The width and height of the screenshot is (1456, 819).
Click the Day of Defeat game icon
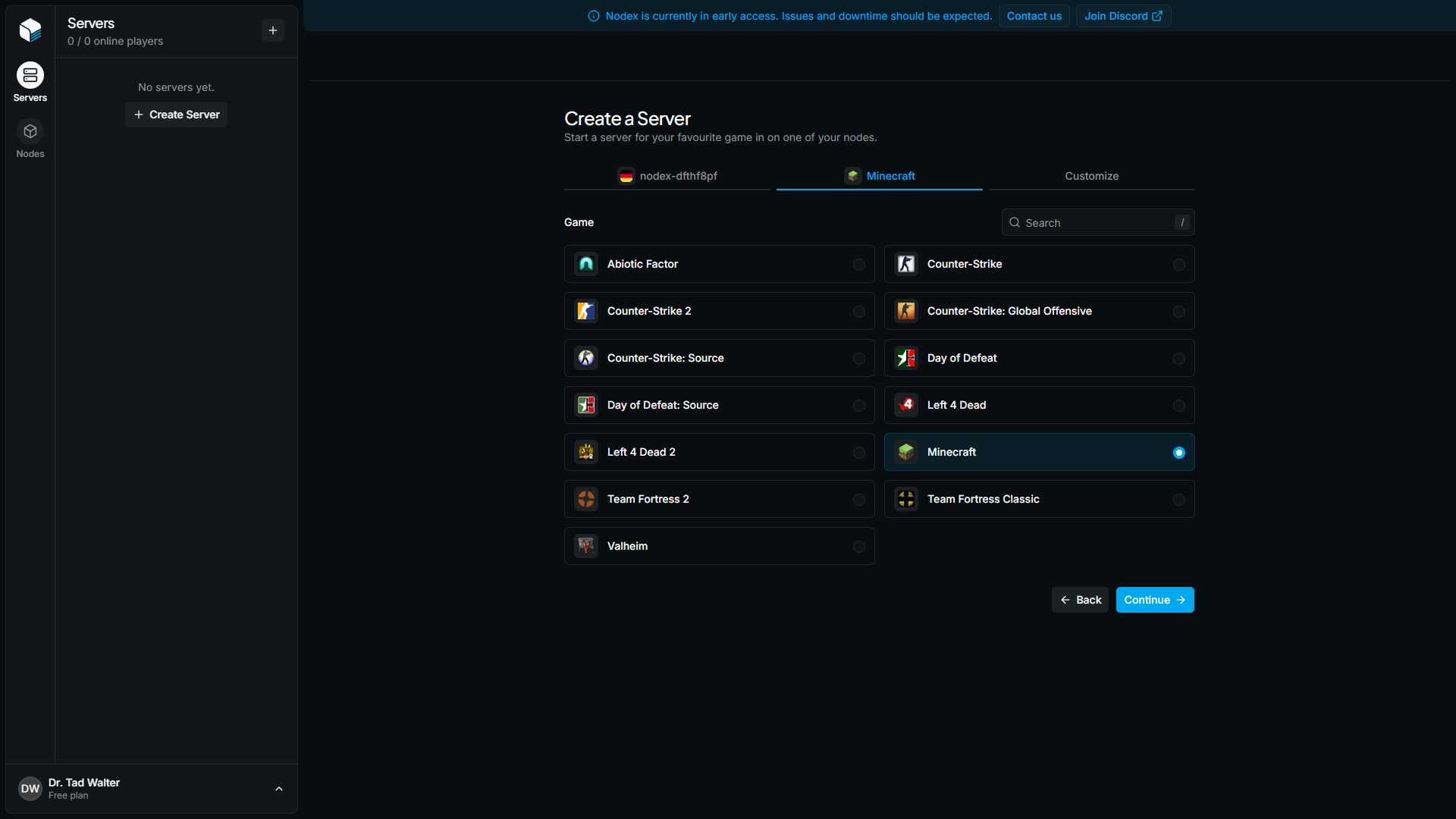click(x=906, y=358)
